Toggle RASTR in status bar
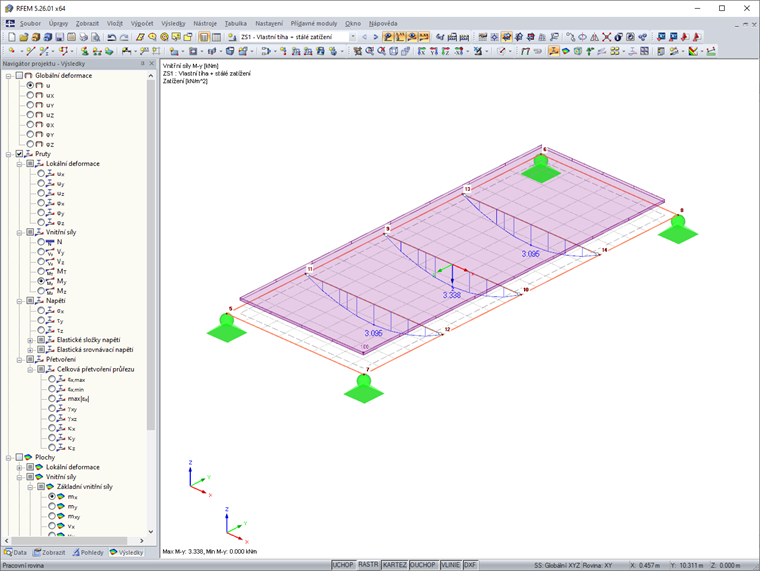The image size is (760, 571). click(x=368, y=565)
